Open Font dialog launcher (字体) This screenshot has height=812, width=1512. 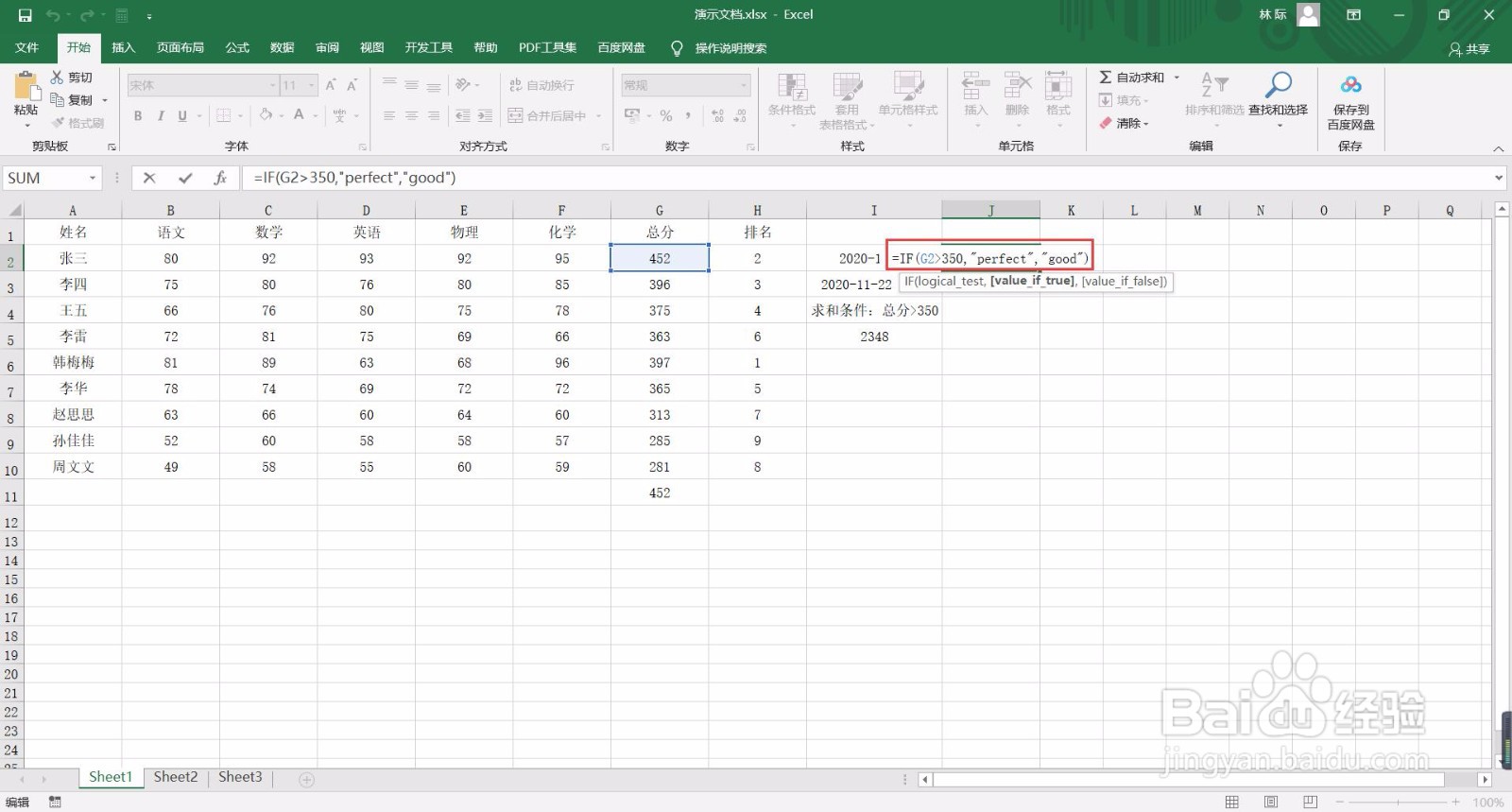(x=363, y=147)
